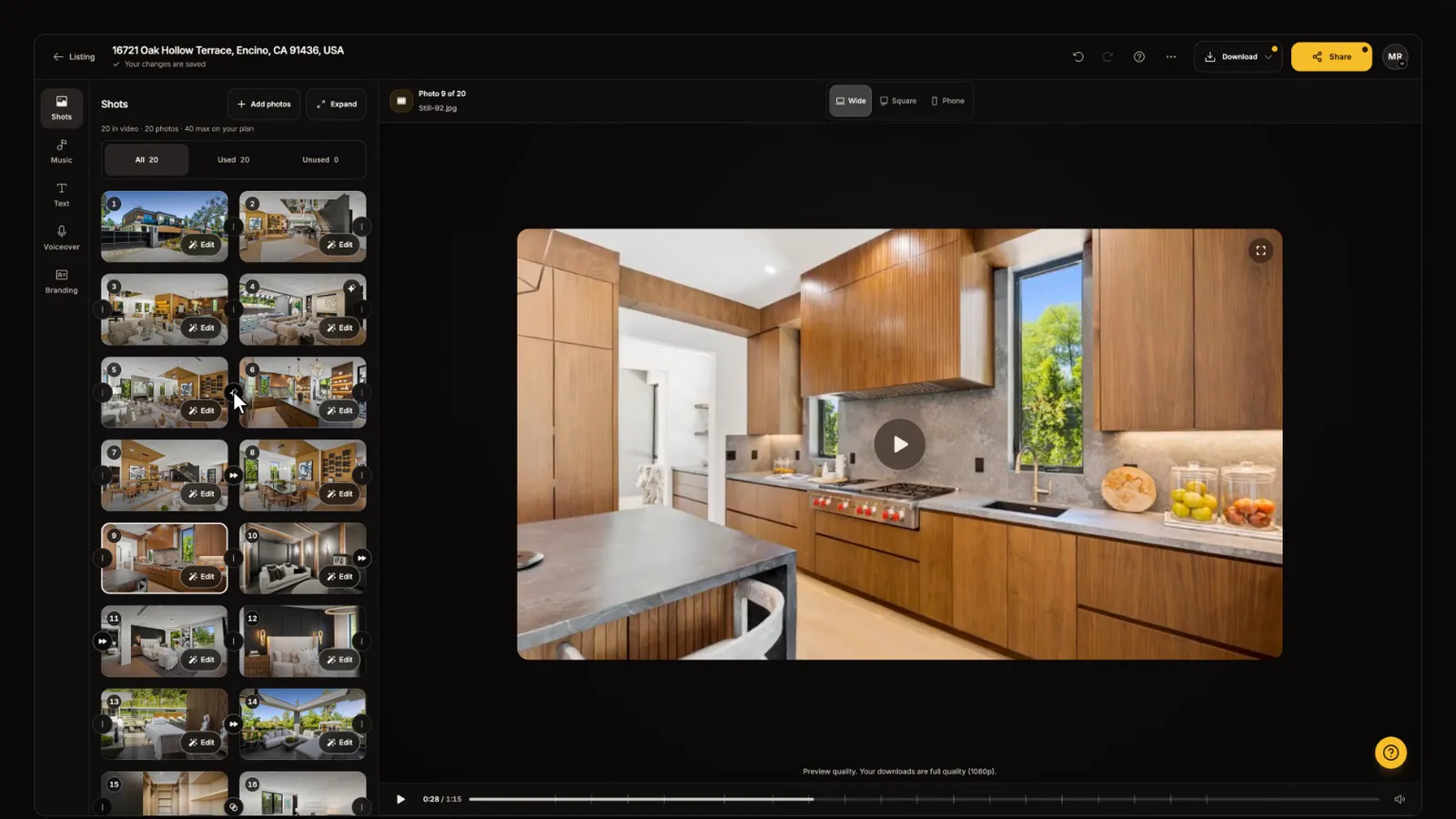
Task: Open the Branding panel in the sidebar
Action: (61, 282)
